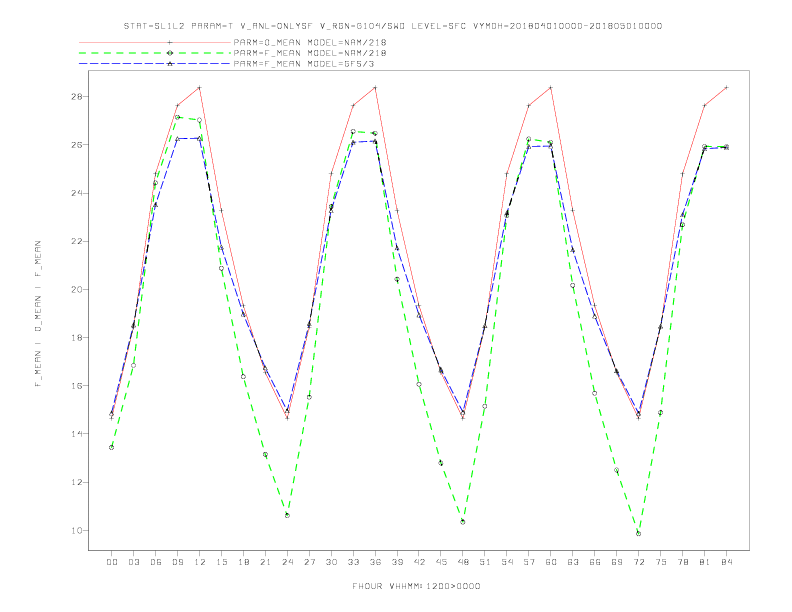This screenshot has height=612, width=792.
Task: Click x-axis tick label 39
Action: [x=397, y=562]
